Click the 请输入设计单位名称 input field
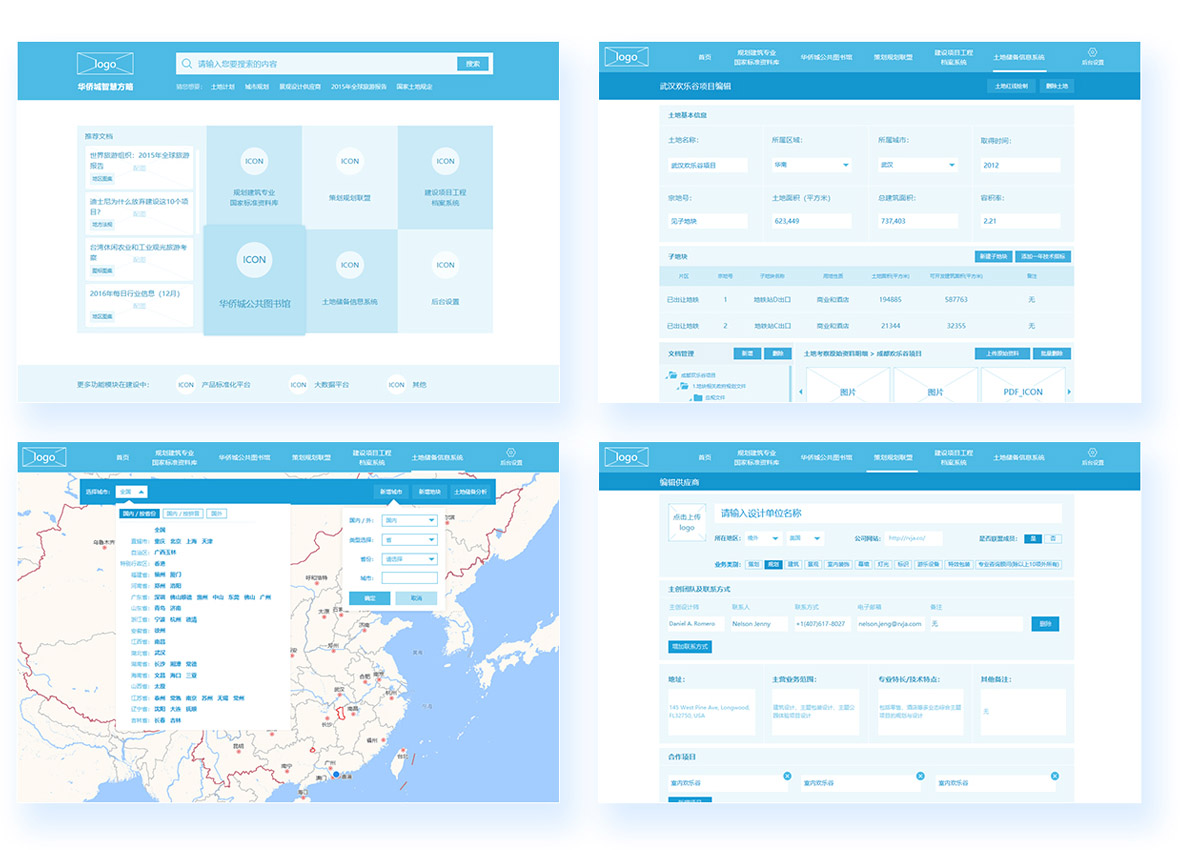The image size is (1180, 850). click(887, 513)
